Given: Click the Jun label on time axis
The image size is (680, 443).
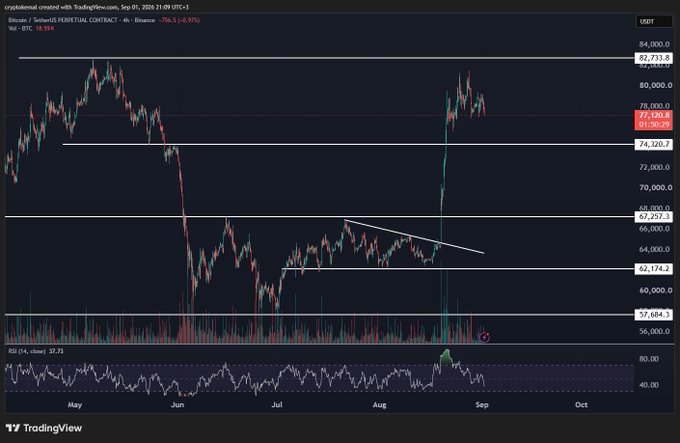Looking at the screenshot, I should (177, 405).
